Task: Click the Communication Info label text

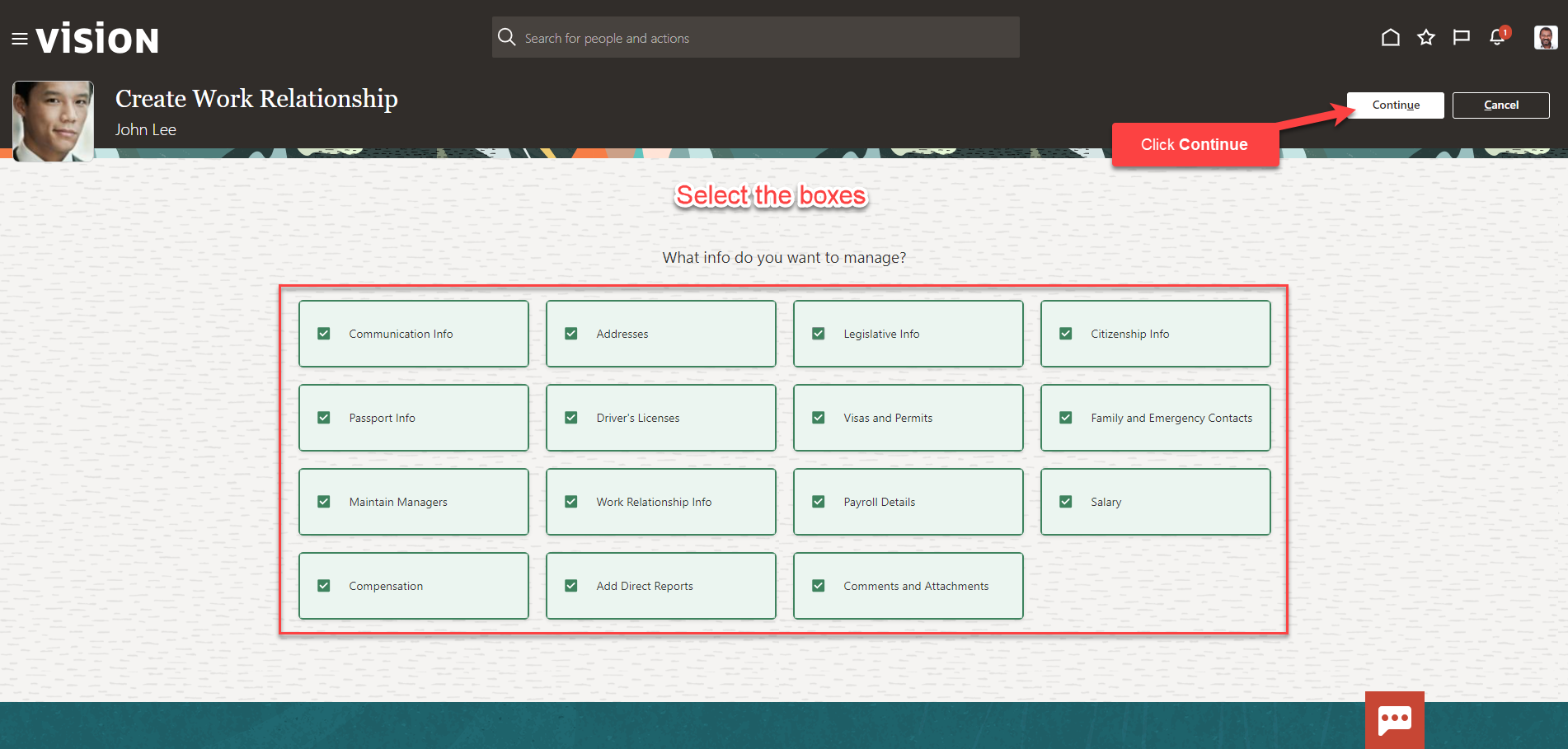Action: pyautogui.click(x=401, y=334)
